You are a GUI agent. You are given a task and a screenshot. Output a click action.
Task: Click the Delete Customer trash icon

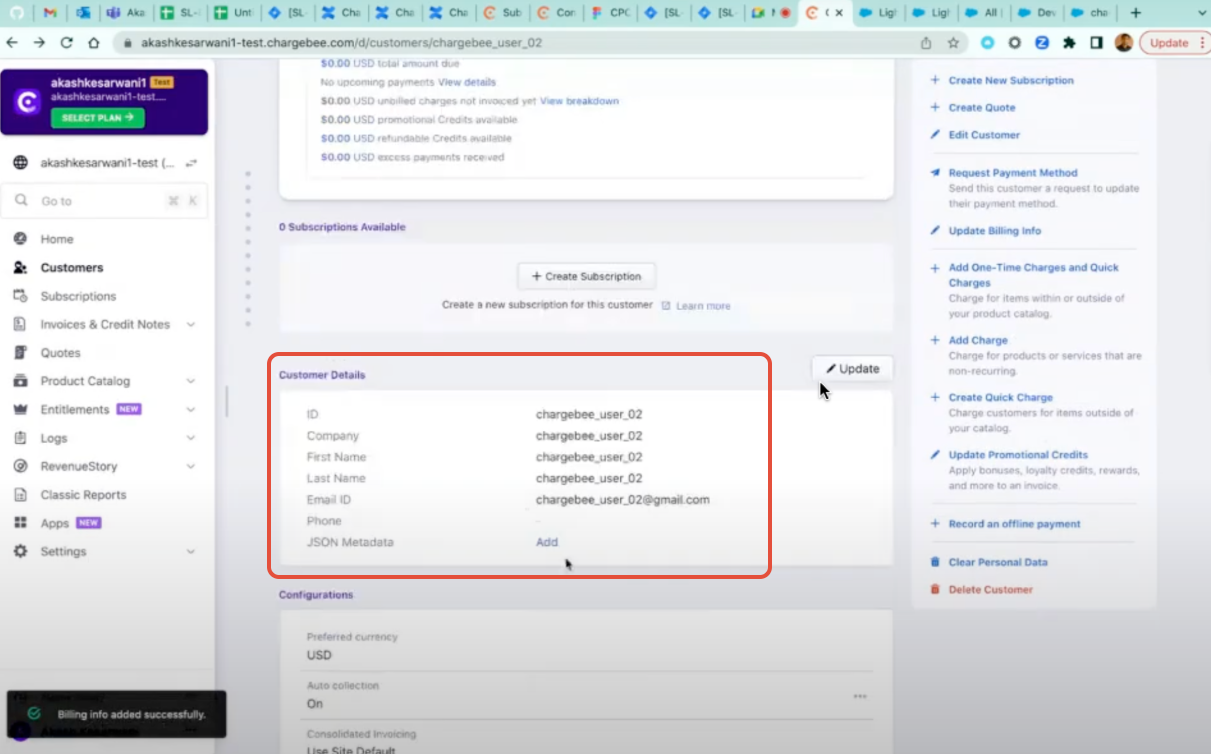[935, 589]
